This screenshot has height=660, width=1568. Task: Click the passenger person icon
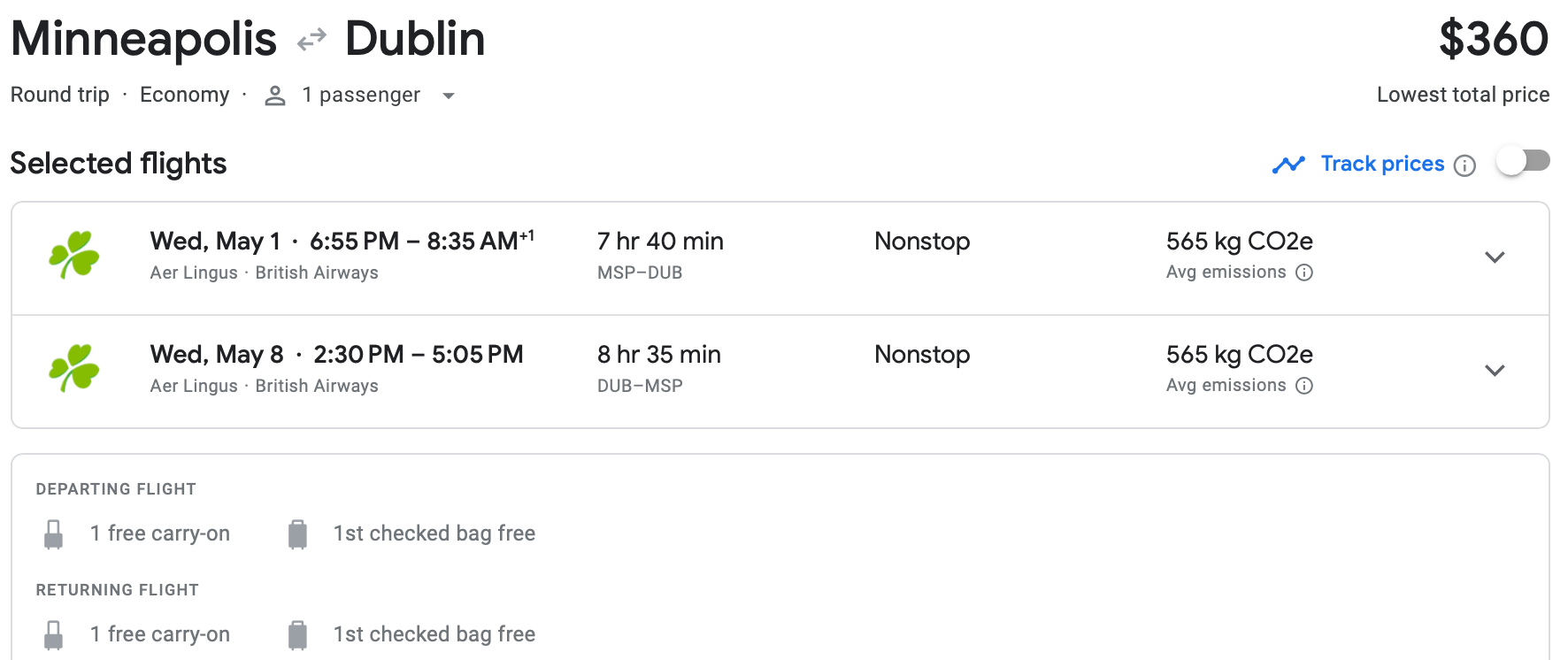(x=275, y=96)
